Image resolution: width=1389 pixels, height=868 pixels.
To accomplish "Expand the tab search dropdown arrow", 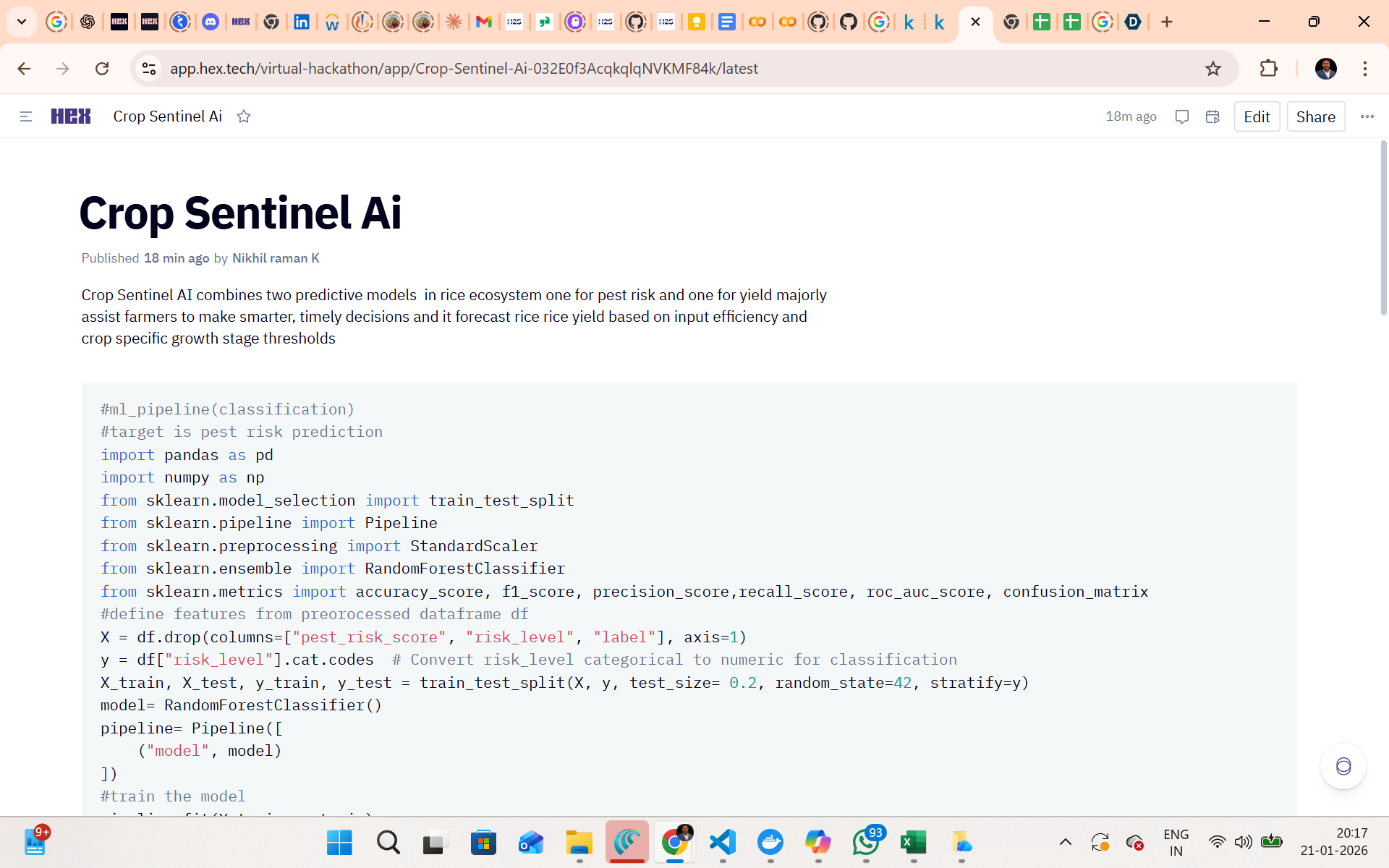I will [22, 22].
